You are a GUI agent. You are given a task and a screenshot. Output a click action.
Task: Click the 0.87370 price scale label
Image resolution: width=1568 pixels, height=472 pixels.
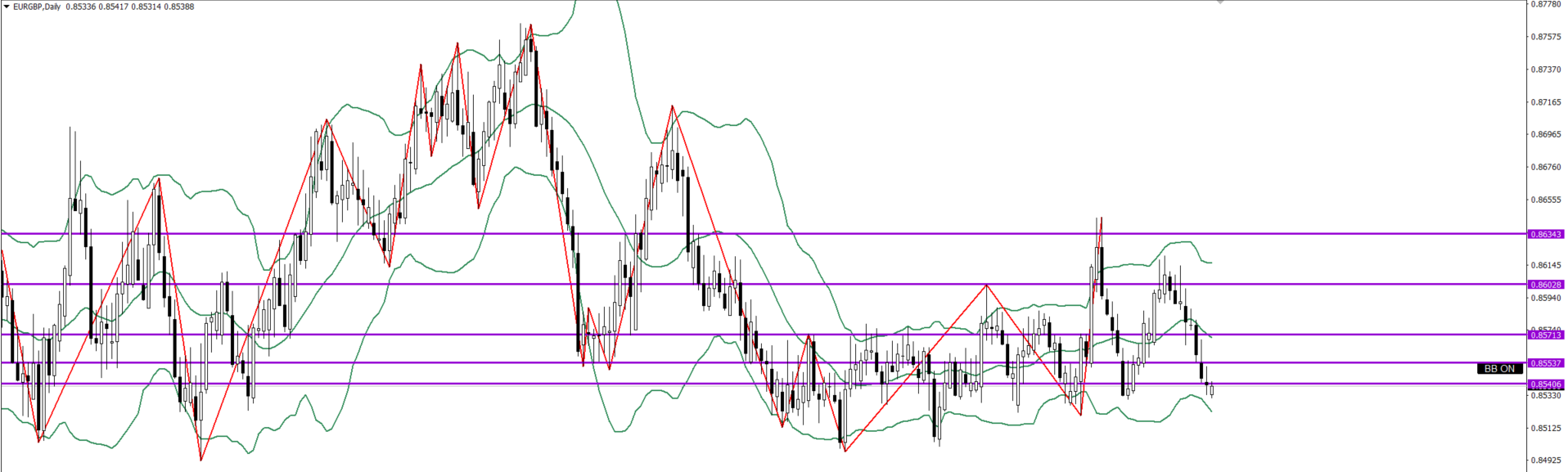tap(1546, 70)
